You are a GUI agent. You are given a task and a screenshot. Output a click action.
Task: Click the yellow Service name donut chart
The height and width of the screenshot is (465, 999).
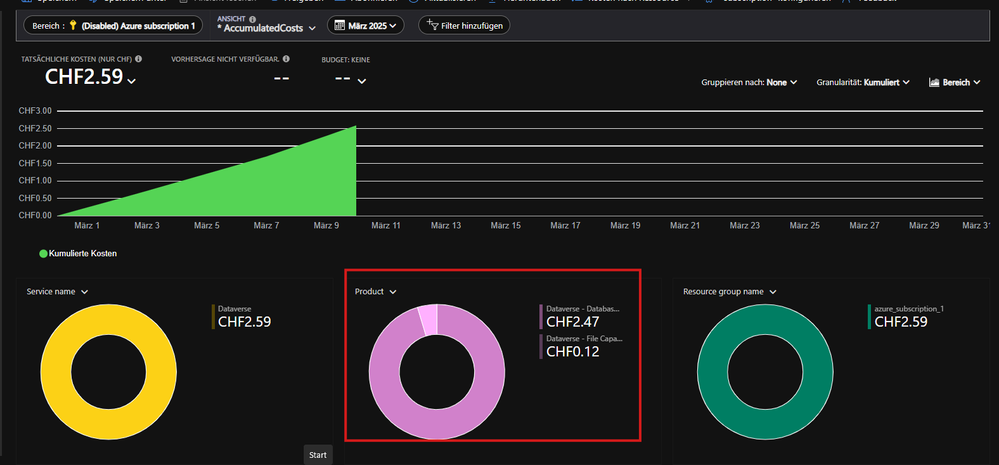point(56,371)
